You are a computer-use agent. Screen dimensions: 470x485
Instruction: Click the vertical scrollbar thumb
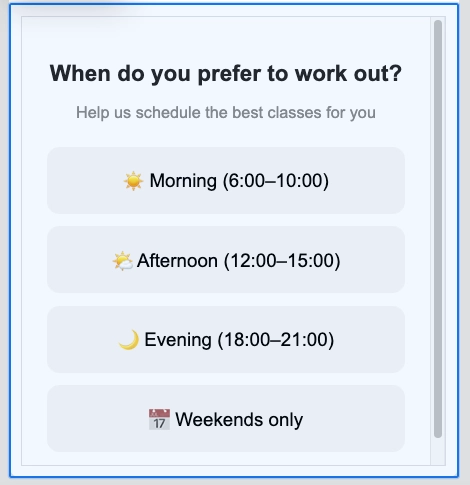tap(438, 229)
